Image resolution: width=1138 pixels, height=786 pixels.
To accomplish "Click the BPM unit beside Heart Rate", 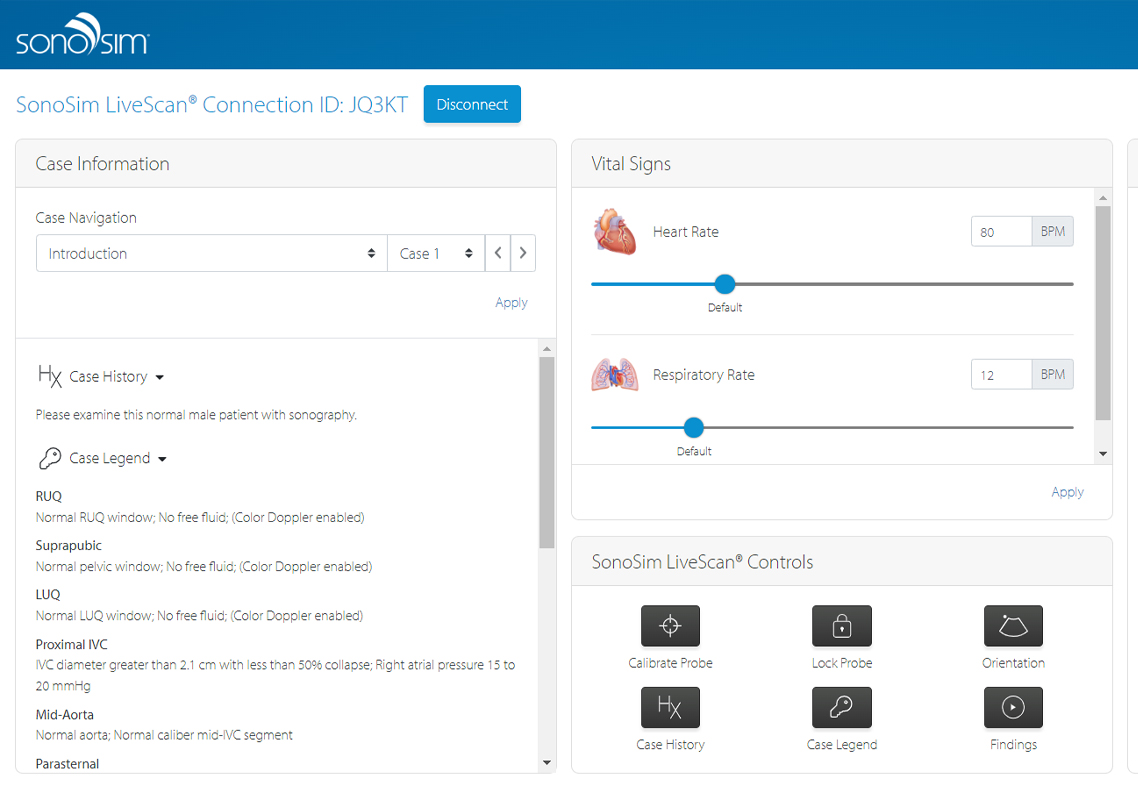I will tap(1052, 232).
